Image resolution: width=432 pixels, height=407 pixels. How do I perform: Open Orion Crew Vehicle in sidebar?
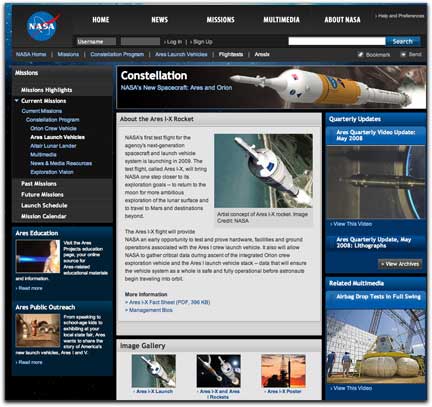coord(53,128)
